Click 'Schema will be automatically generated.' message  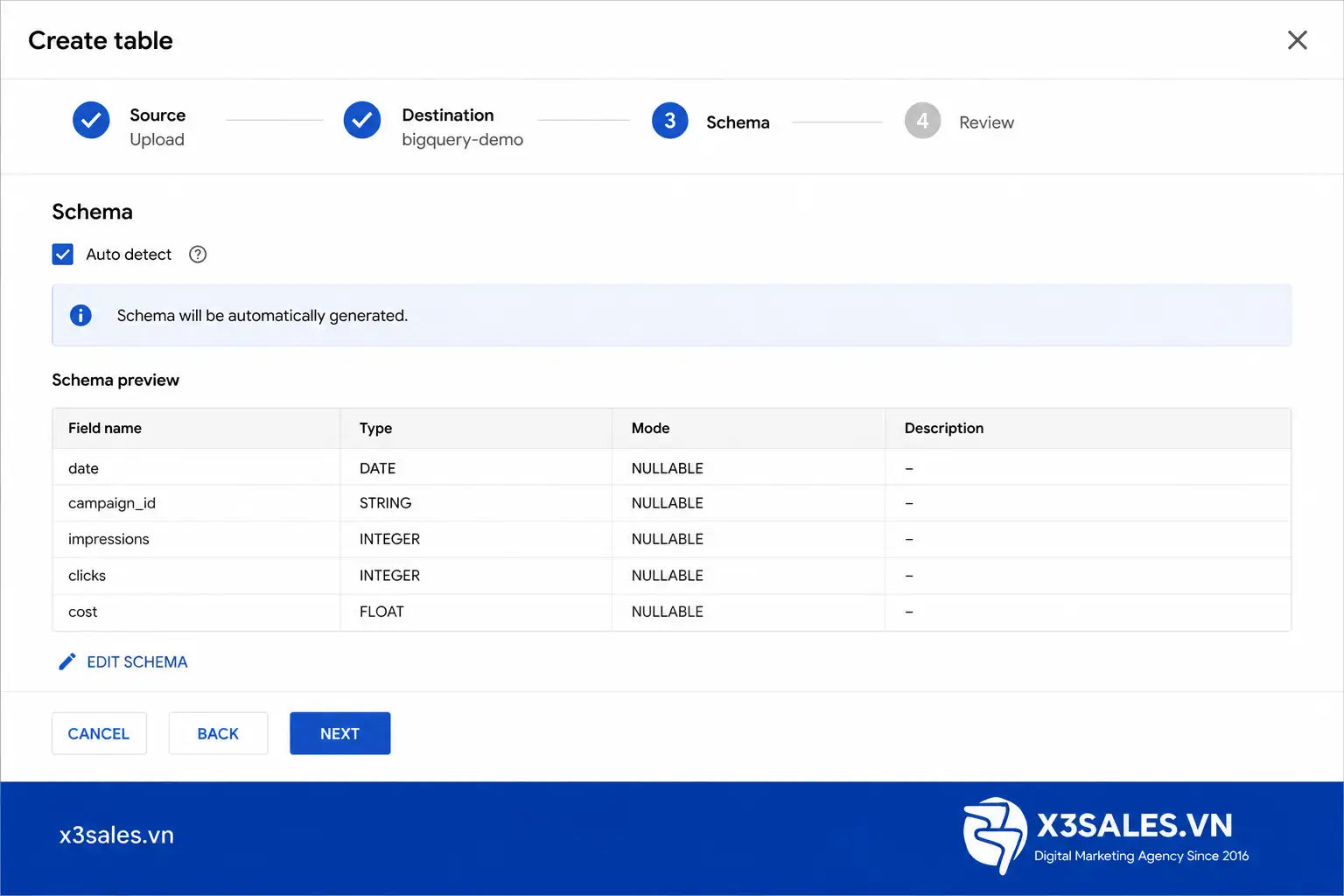coord(262,316)
